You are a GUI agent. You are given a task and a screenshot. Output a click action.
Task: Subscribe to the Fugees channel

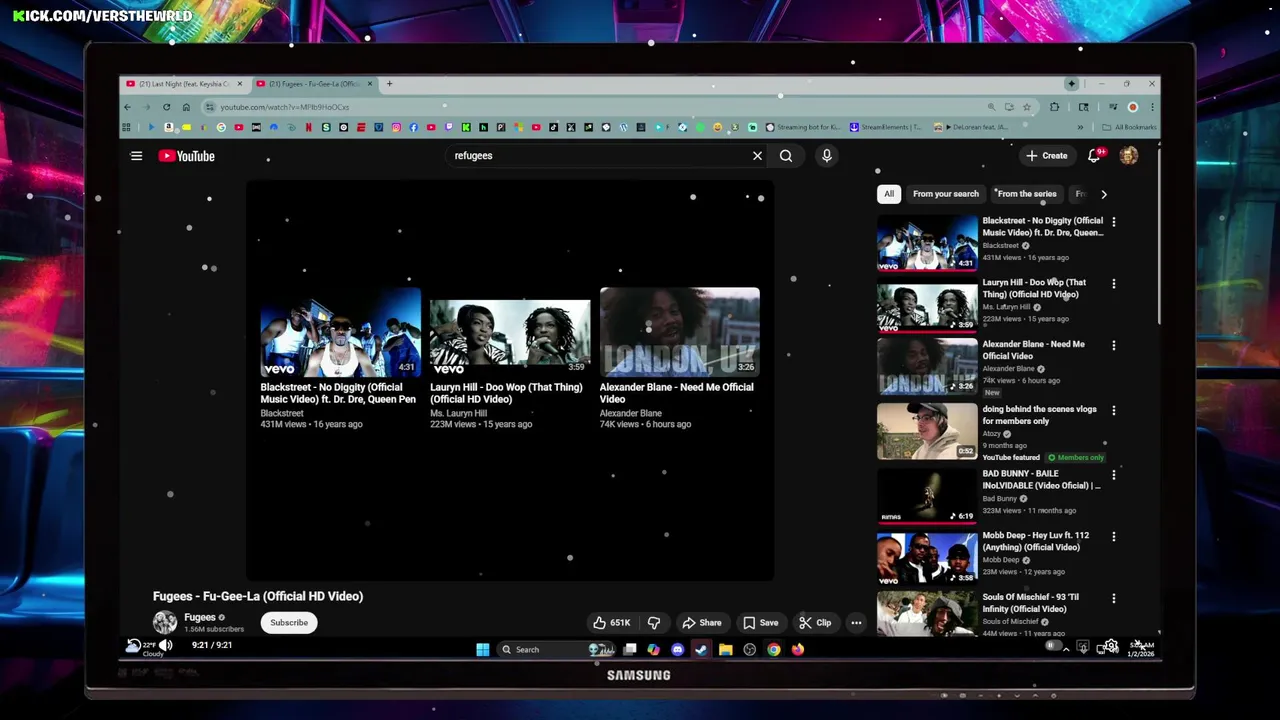(289, 622)
